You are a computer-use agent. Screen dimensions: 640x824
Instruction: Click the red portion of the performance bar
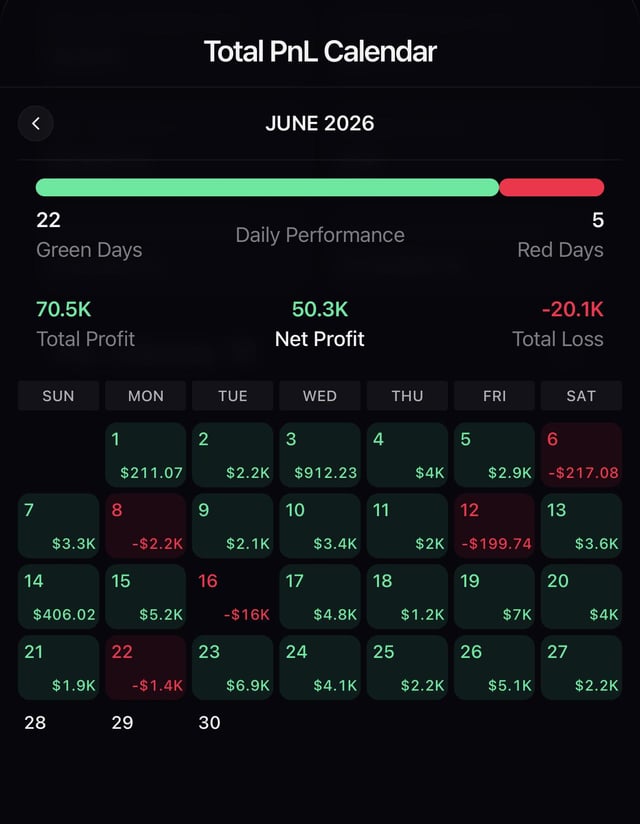552,188
